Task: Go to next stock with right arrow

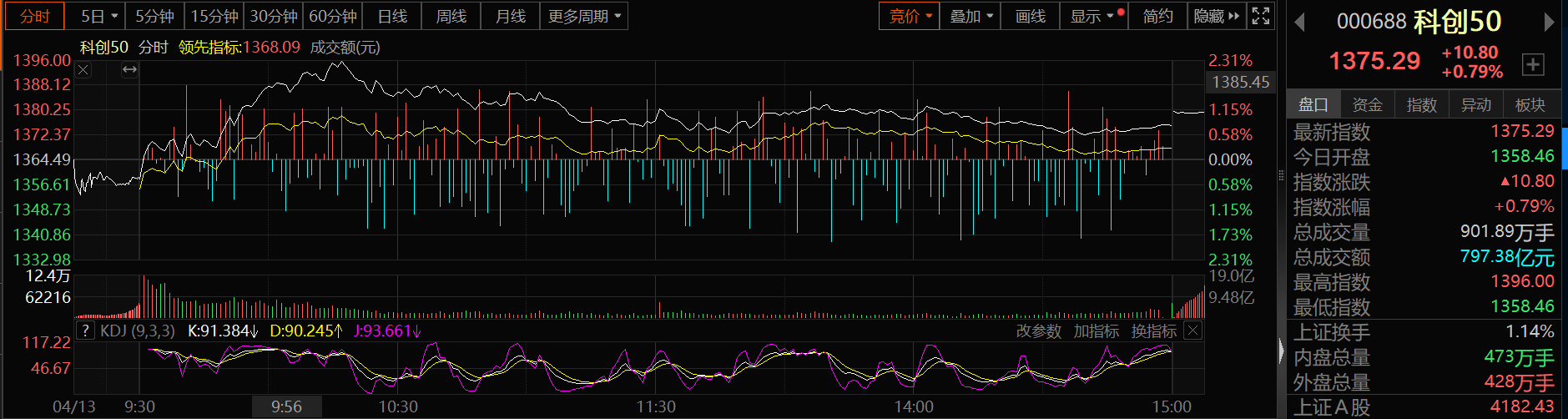Action: pos(1549,23)
